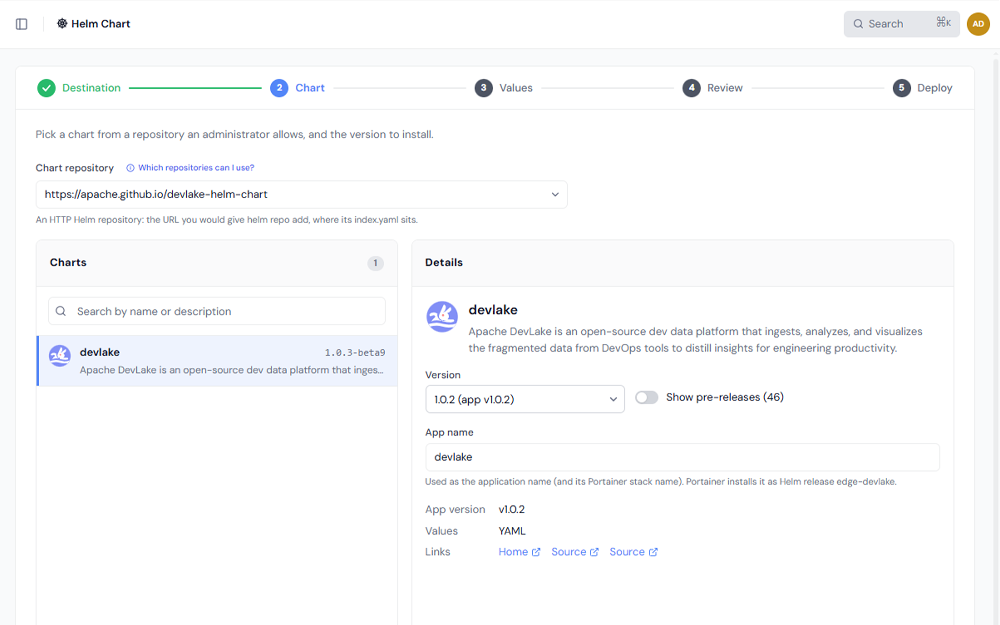Click external-link icon of first Source
The height and width of the screenshot is (625, 1000).
click(x=594, y=552)
